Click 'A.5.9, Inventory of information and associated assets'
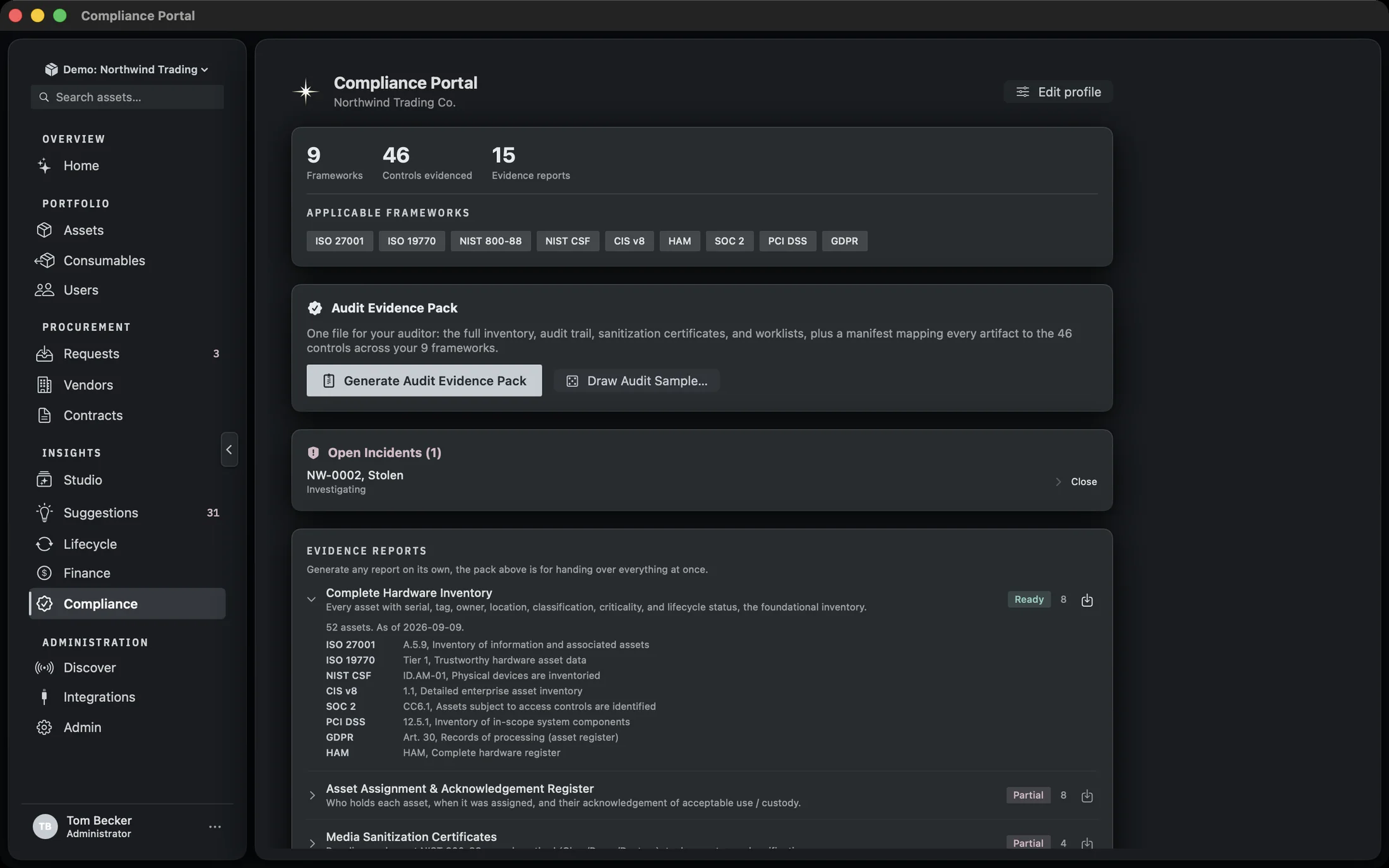The image size is (1389, 868). (x=526, y=645)
